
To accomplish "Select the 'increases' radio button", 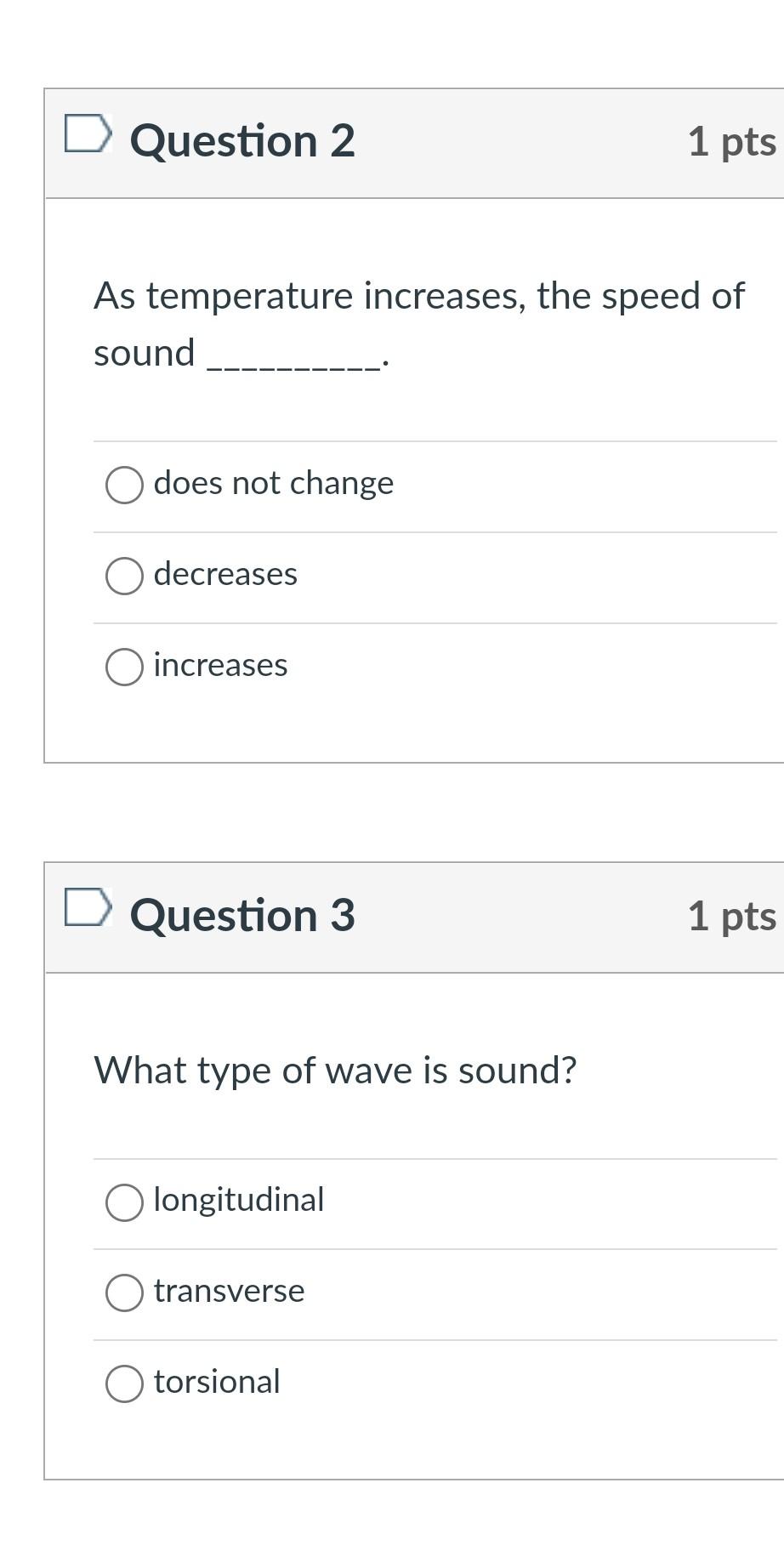I will [x=124, y=668].
